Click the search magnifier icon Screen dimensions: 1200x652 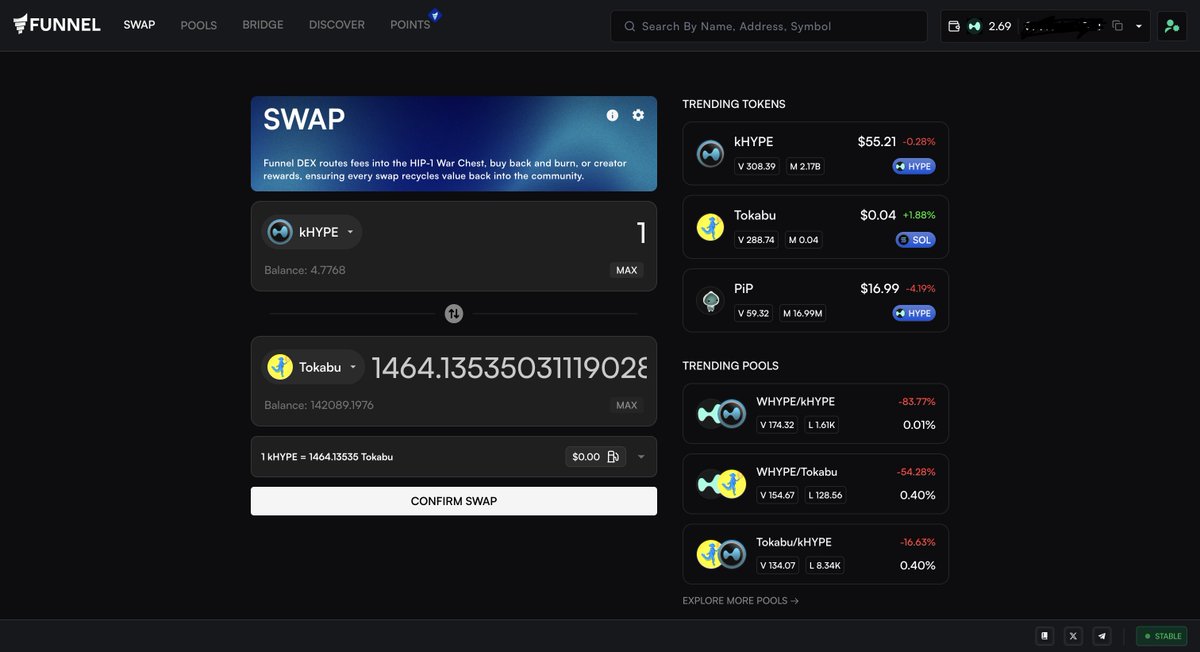[x=629, y=26]
